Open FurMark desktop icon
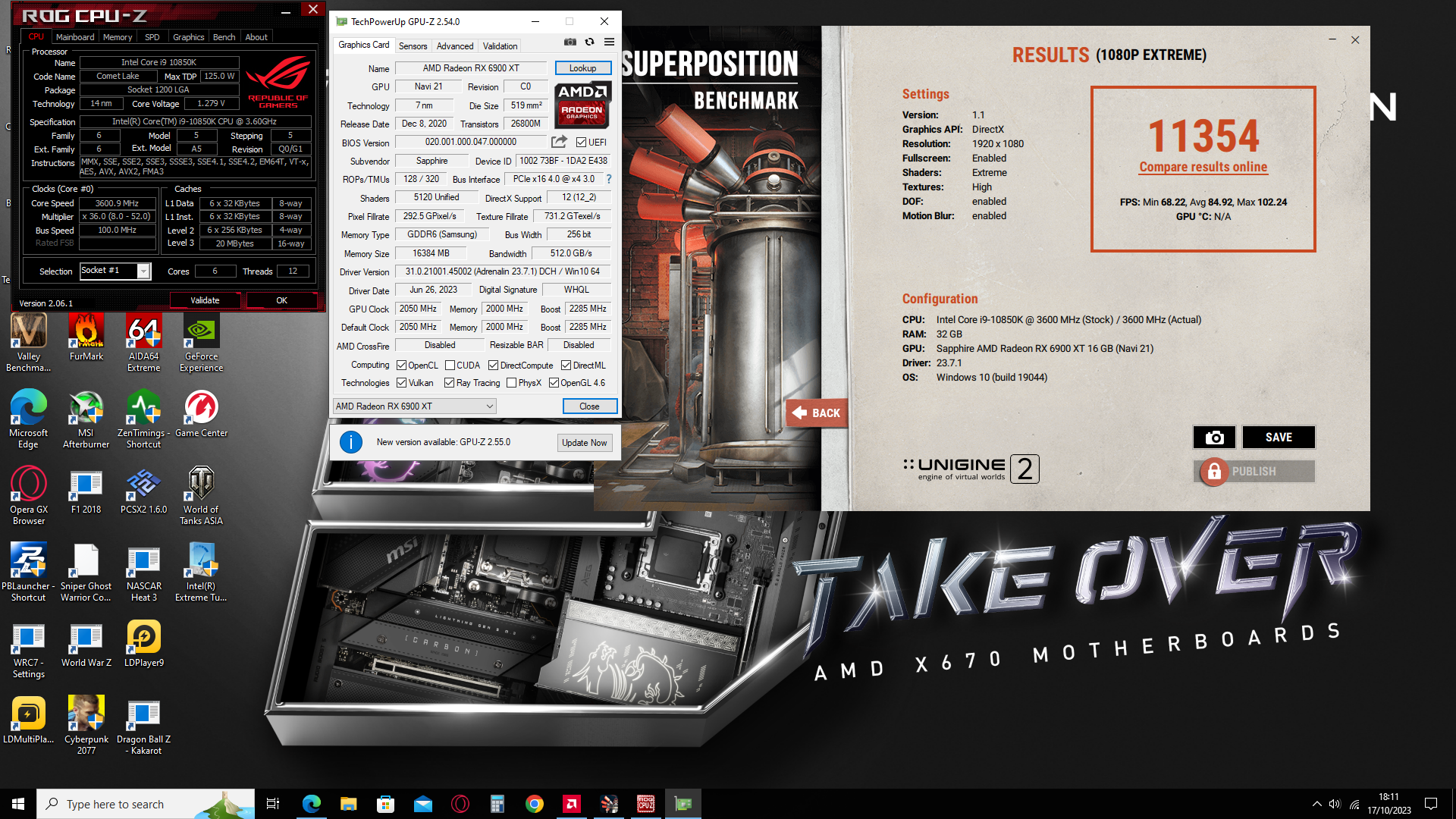 tap(86, 337)
